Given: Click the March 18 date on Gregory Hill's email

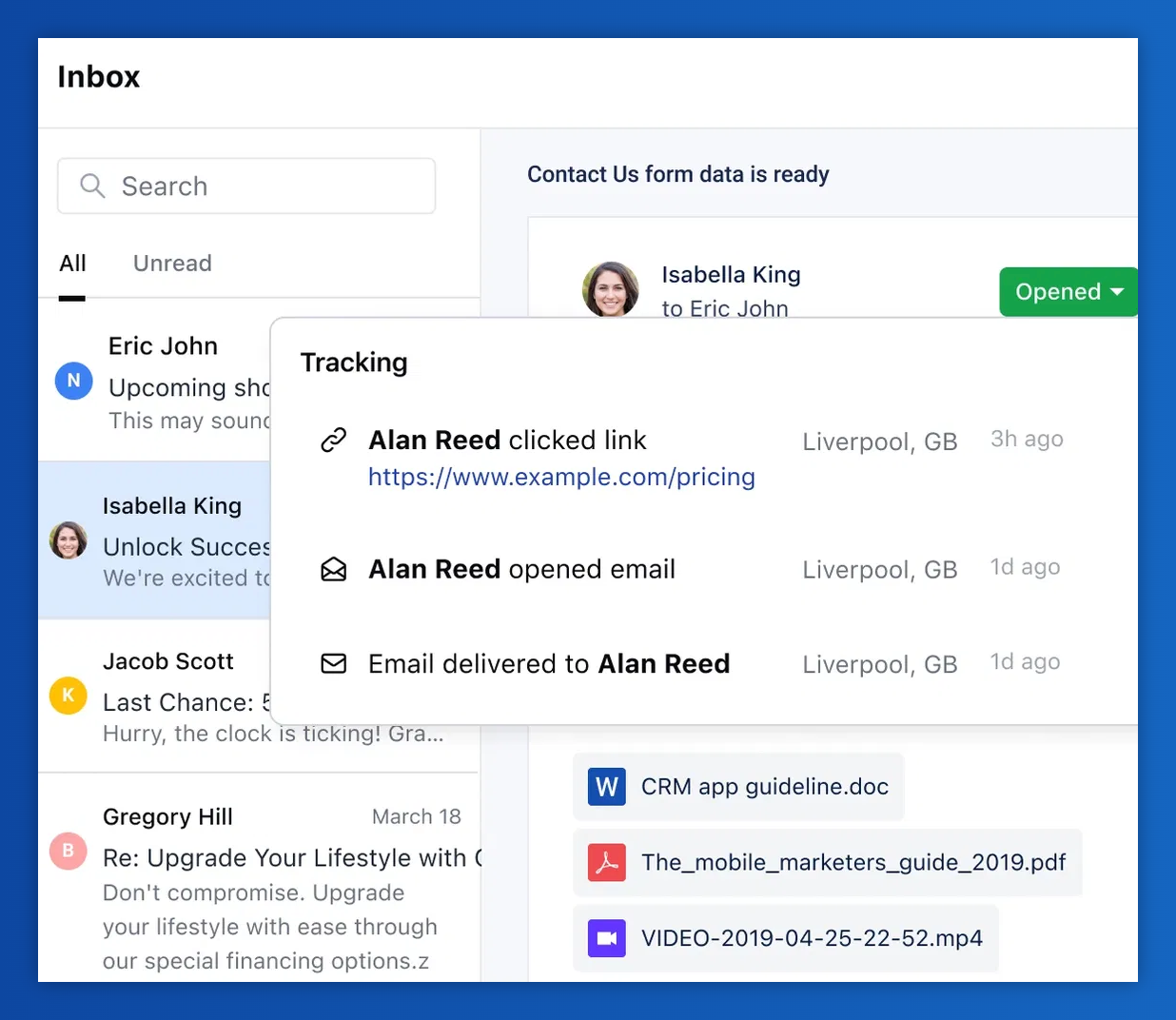Looking at the screenshot, I should click(417, 816).
